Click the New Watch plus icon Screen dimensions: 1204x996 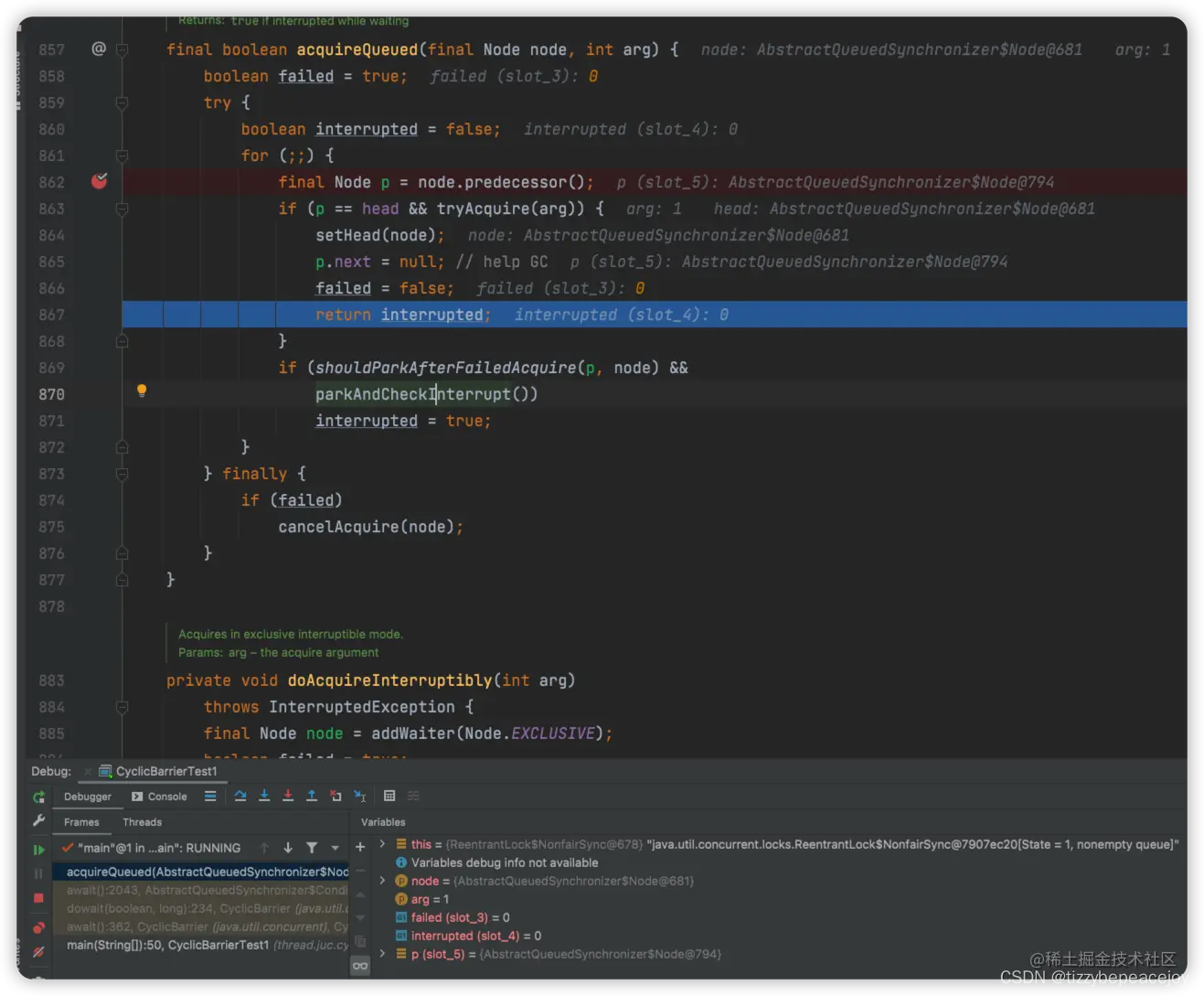(x=360, y=848)
